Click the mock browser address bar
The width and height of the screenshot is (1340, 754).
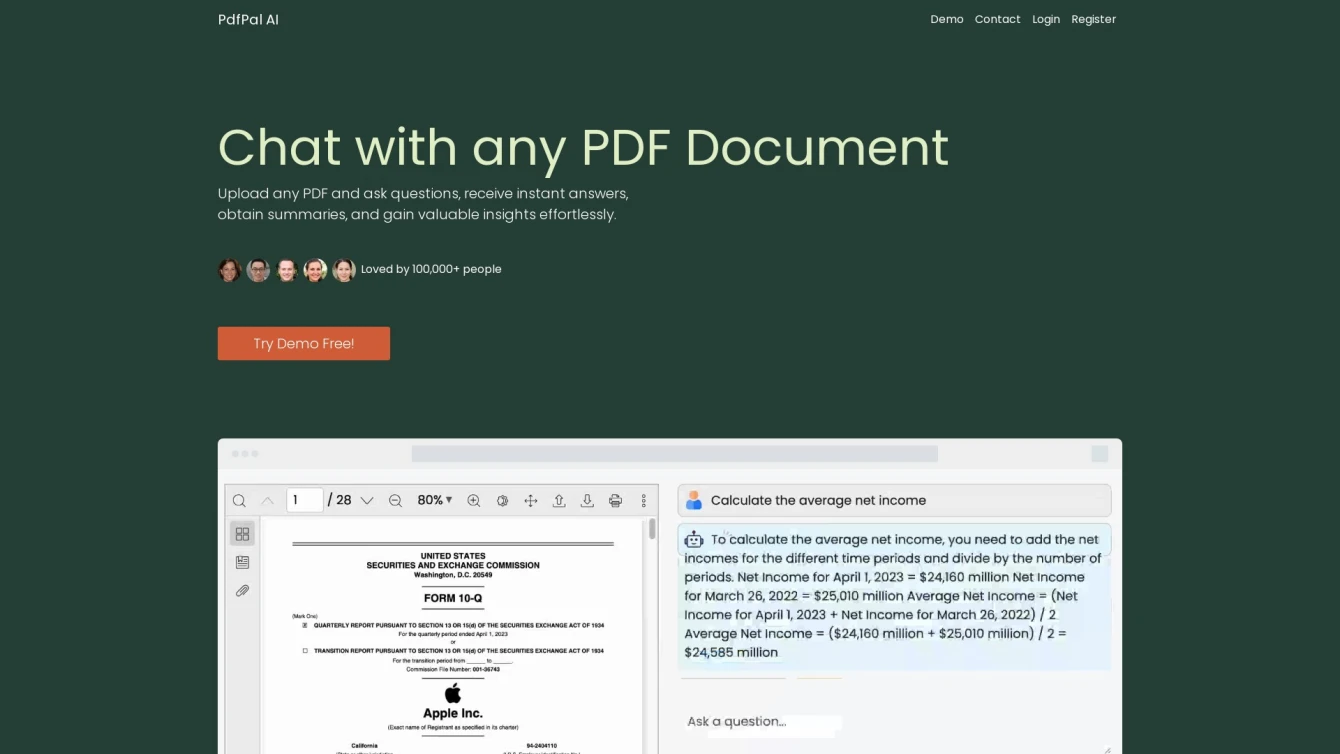coord(675,454)
